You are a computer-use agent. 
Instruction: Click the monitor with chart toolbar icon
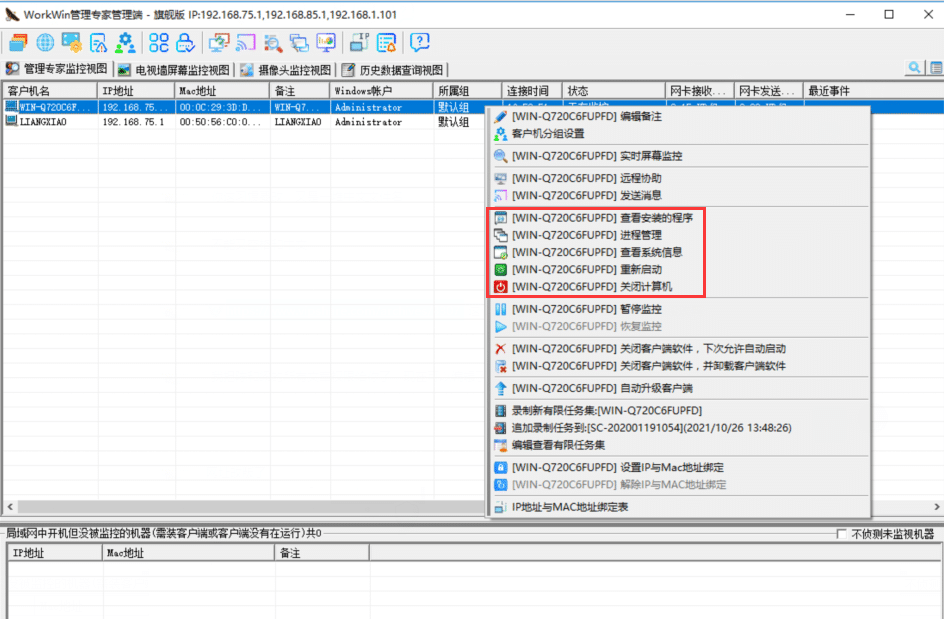pyautogui.click(x=326, y=42)
